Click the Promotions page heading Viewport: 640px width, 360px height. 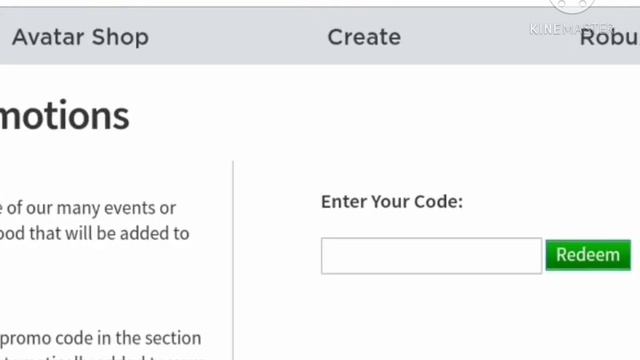(x=64, y=116)
